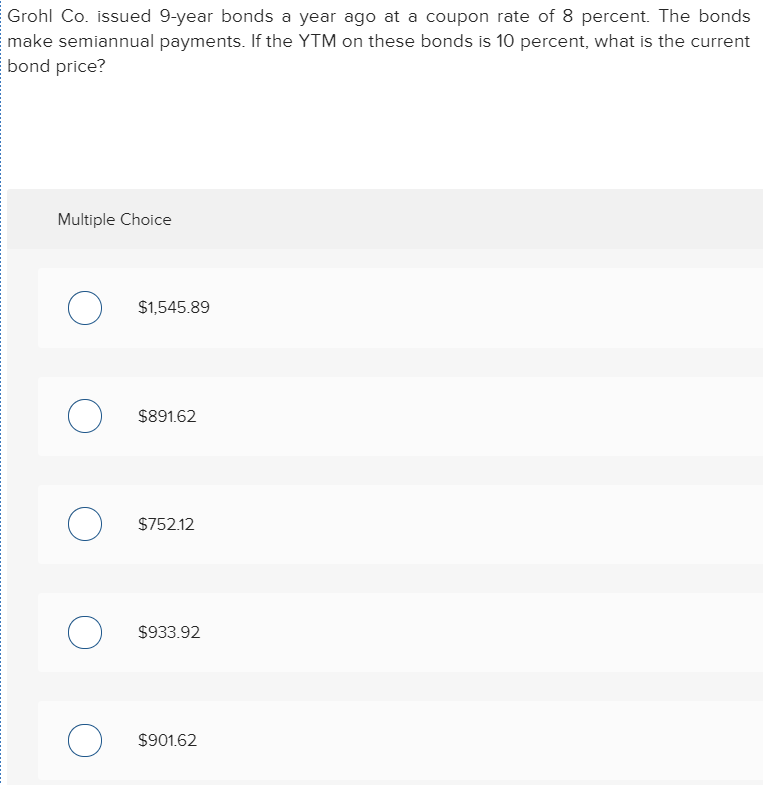Click the $891.62 answer label
The image size is (763, 785).
click(x=167, y=416)
